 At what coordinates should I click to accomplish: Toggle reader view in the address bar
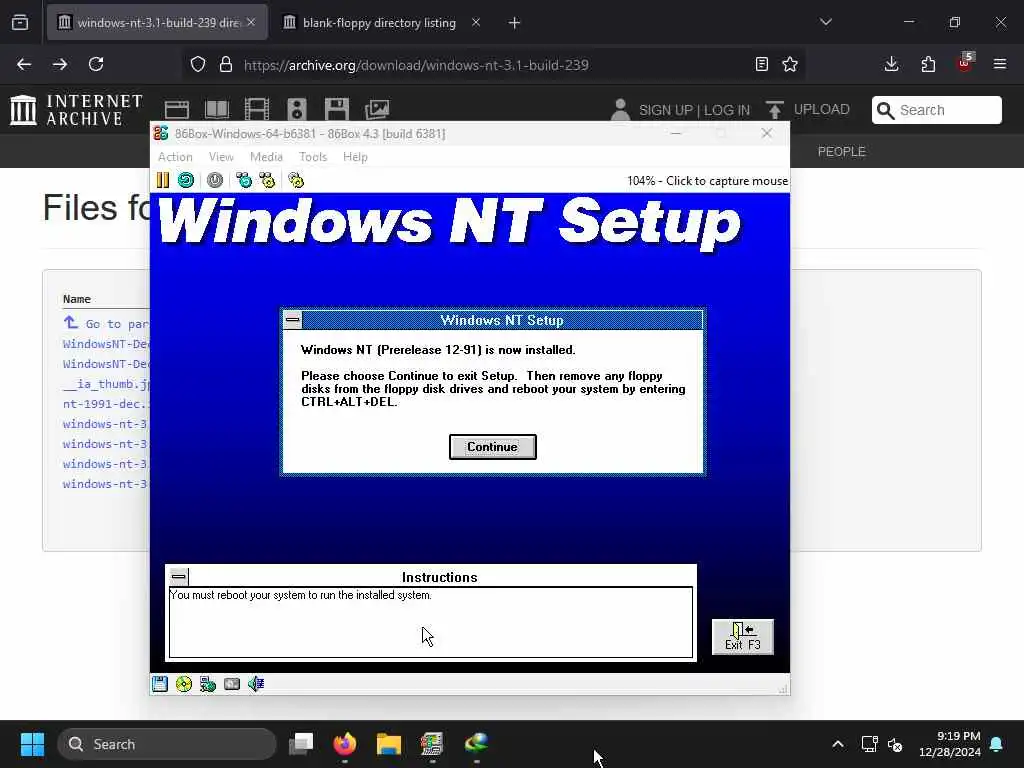click(x=761, y=64)
